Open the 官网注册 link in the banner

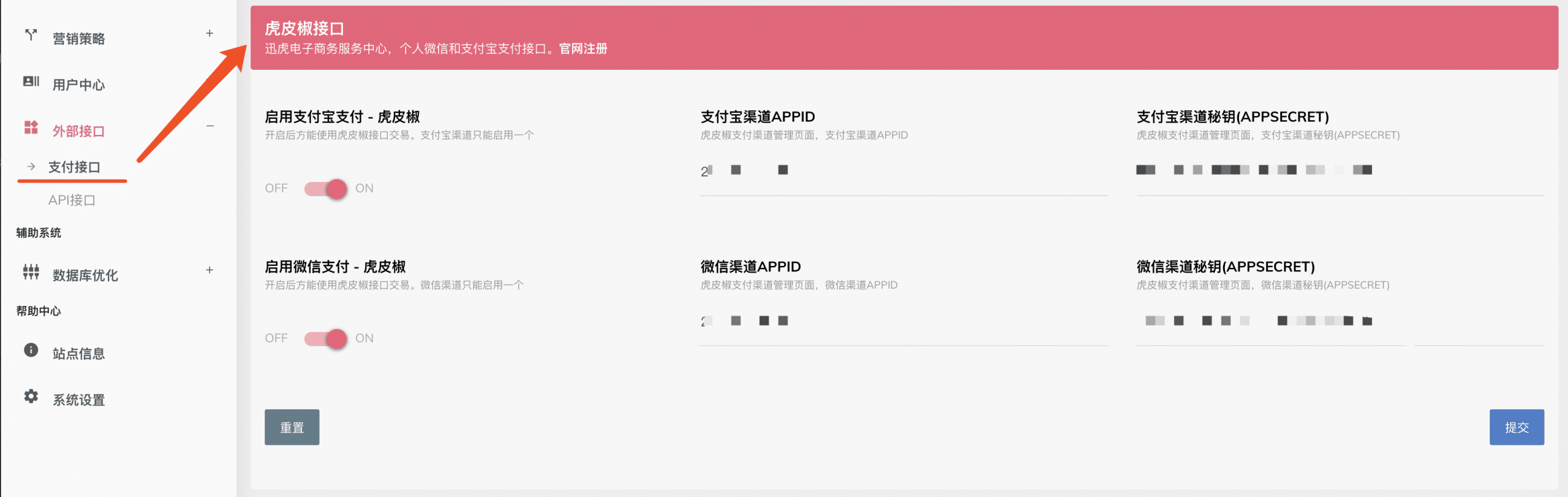tap(583, 49)
